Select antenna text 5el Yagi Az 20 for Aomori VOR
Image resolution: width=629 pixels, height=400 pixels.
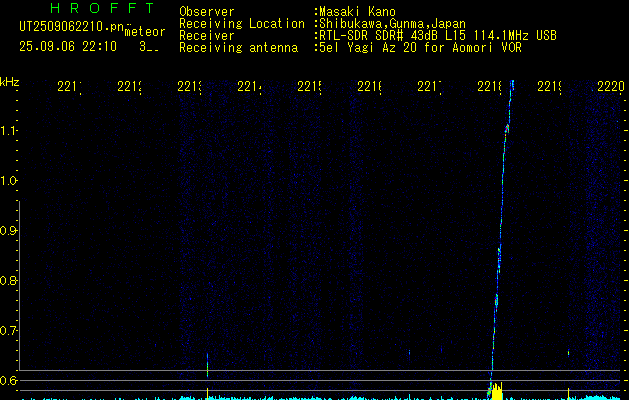coord(420,48)
